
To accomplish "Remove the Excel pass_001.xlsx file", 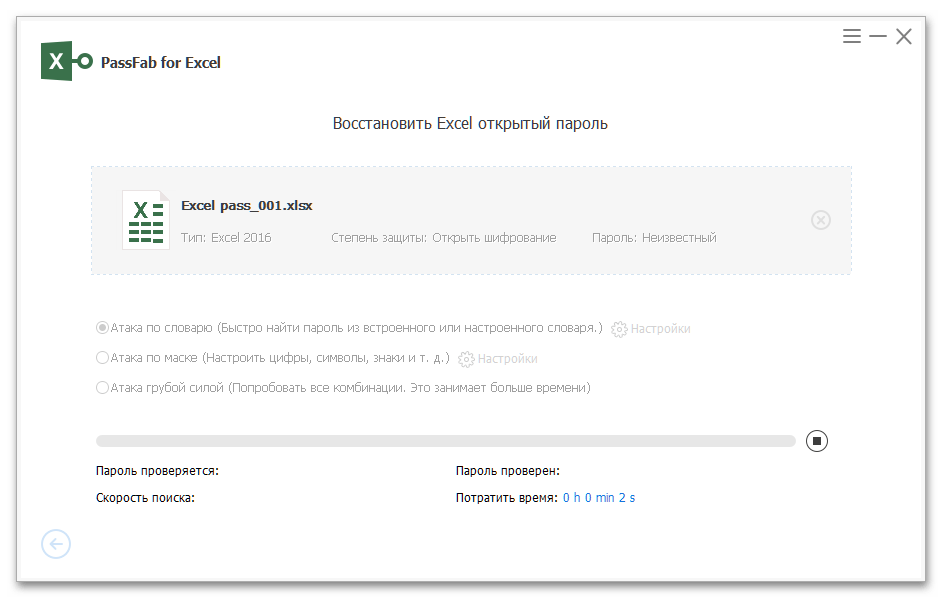I will pyautogui.click(x=820, y=220).
